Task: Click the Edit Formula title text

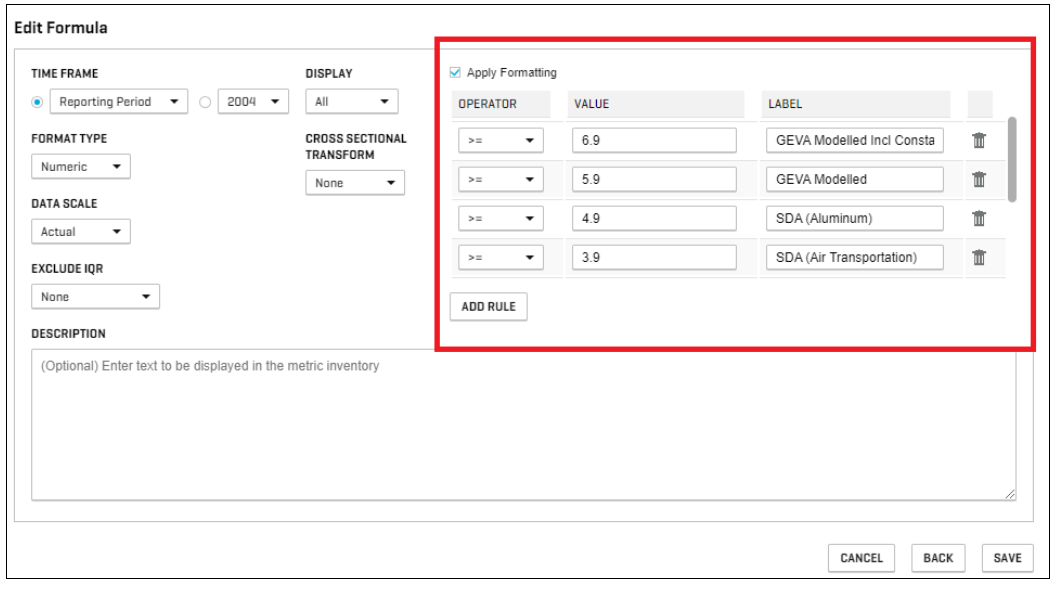Action: 61,28
